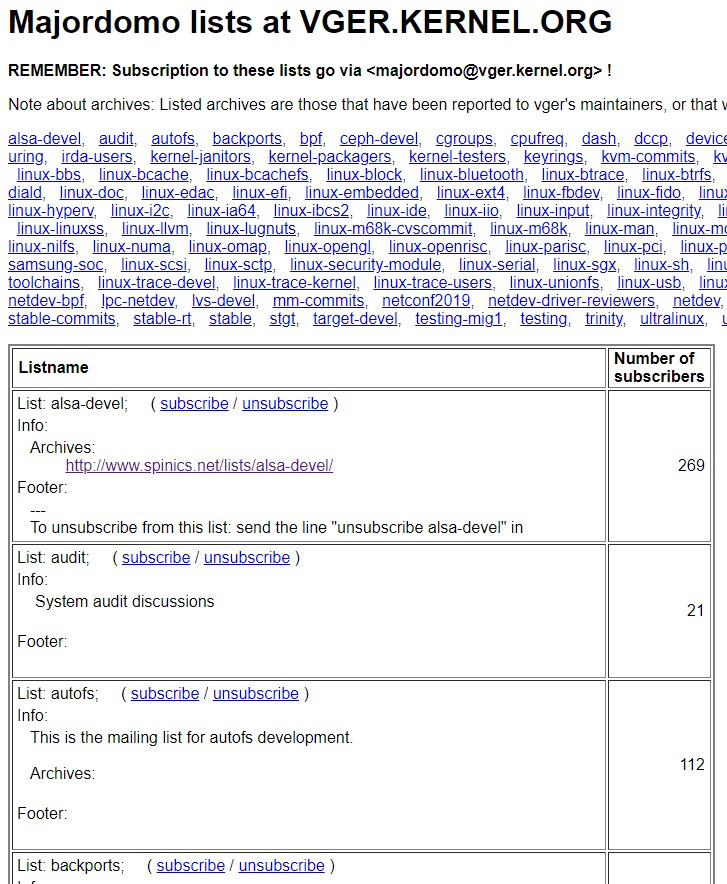Open the kvm-commits link
The width and height of the screenshot is (727, 884).
(648, 157)
